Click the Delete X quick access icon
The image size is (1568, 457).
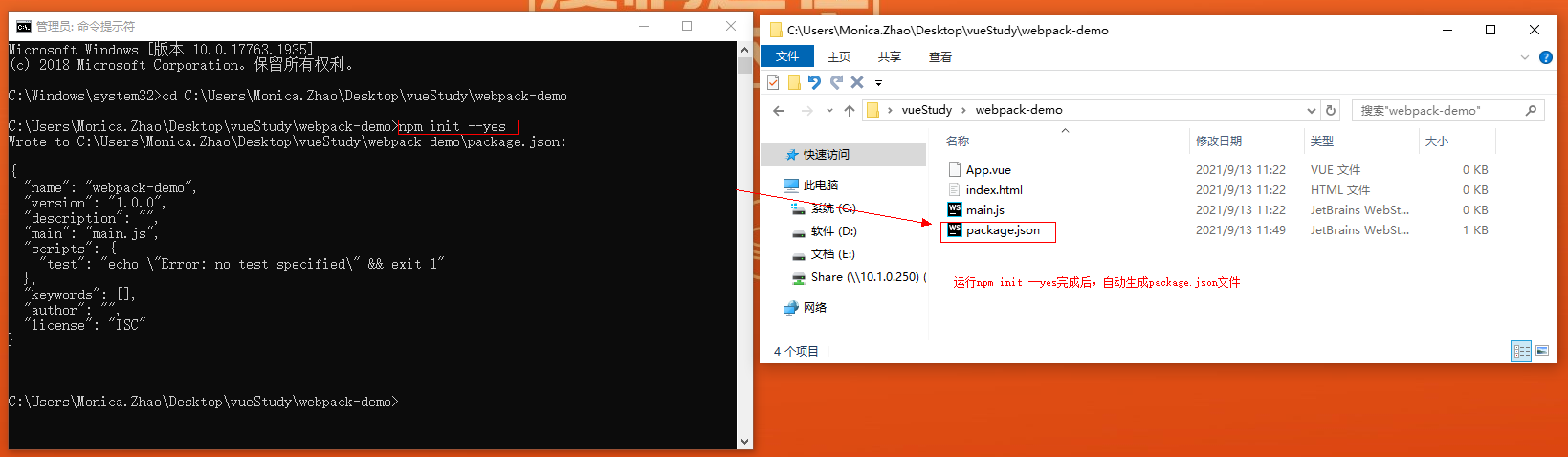coord(857,82)
